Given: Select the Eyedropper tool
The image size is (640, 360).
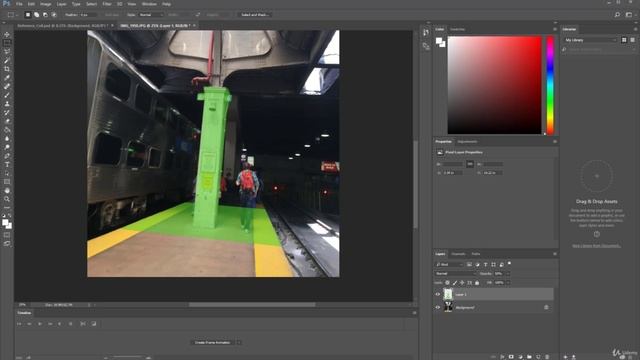Looking at the screenshot, I should 7,78.
